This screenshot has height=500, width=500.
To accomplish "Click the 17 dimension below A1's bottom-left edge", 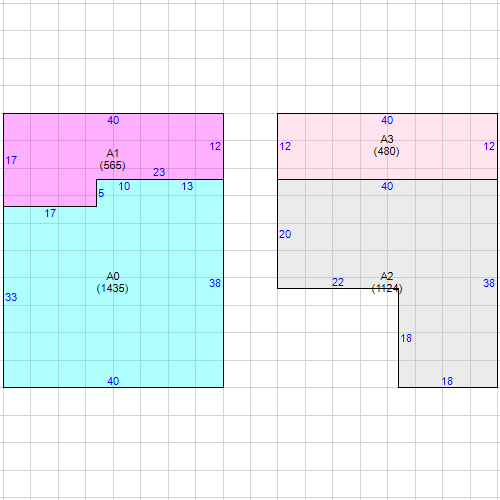I will (x=50, y=213).
